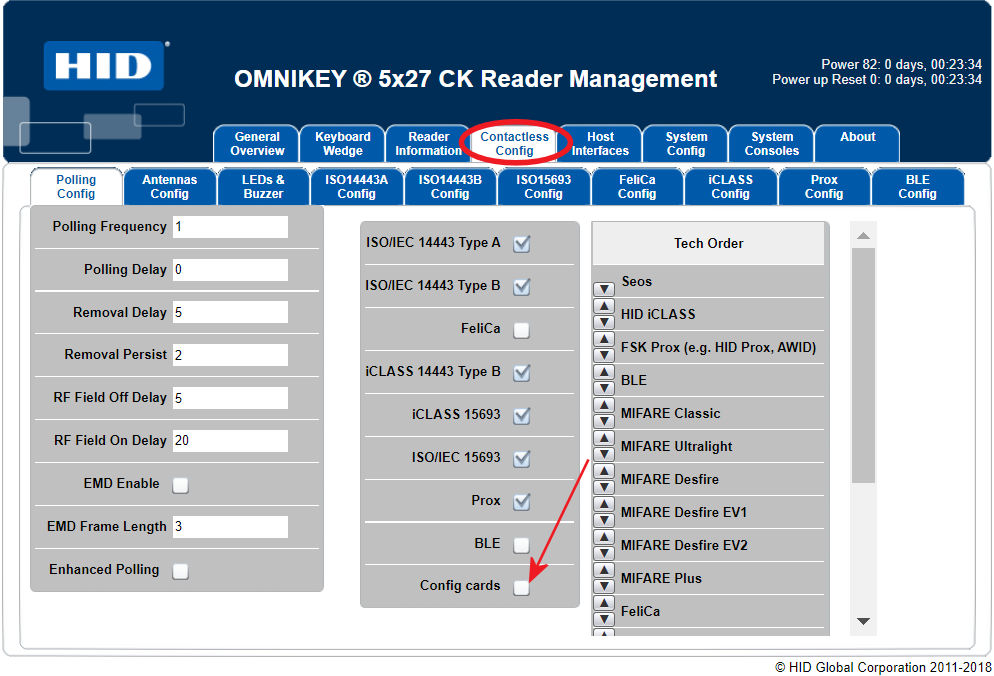Image resolution: width=994 pixels, height=676 pixels.
Task: Click the HID logo
Action: tap(104, 65)
